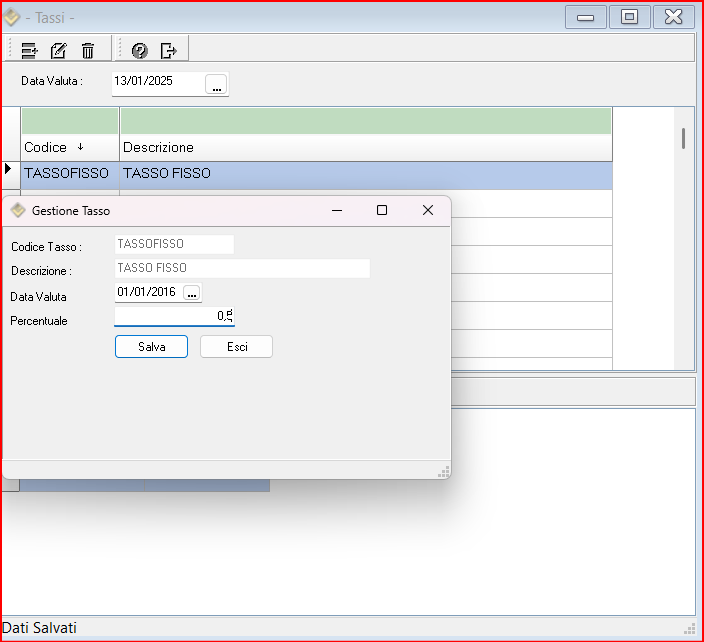The width and height of the screenshot is (704, 642).
Task: Click the edit record pencil icon
Action: [58, 50]
